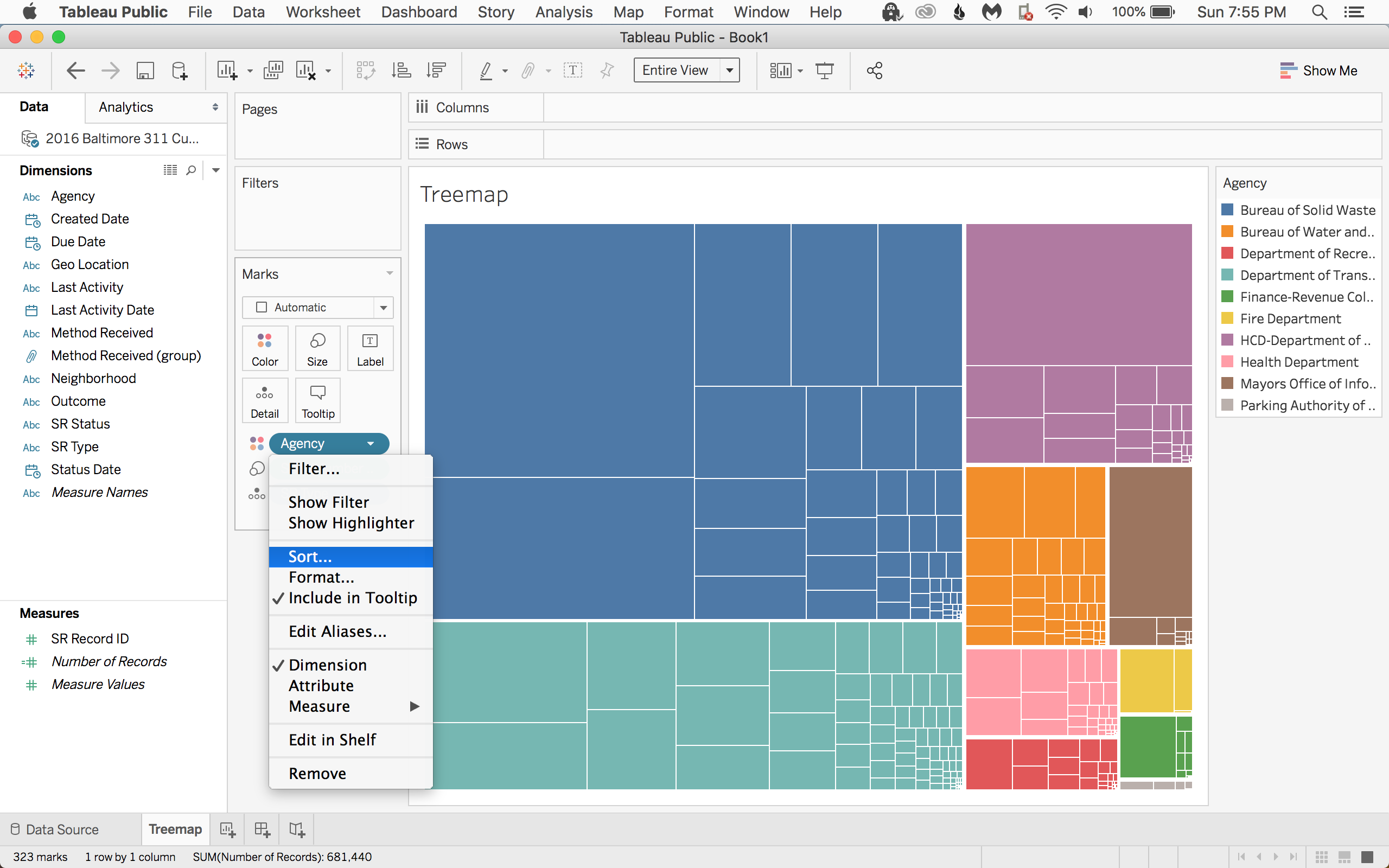The width and height of the screenshot is (1389, 868).
Task: Click the Undo back arrow
Action: click(x=76, y=71)
